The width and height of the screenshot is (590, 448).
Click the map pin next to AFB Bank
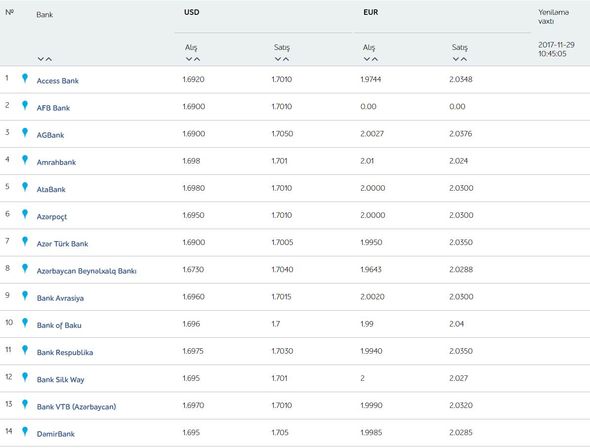coord(25,105)
